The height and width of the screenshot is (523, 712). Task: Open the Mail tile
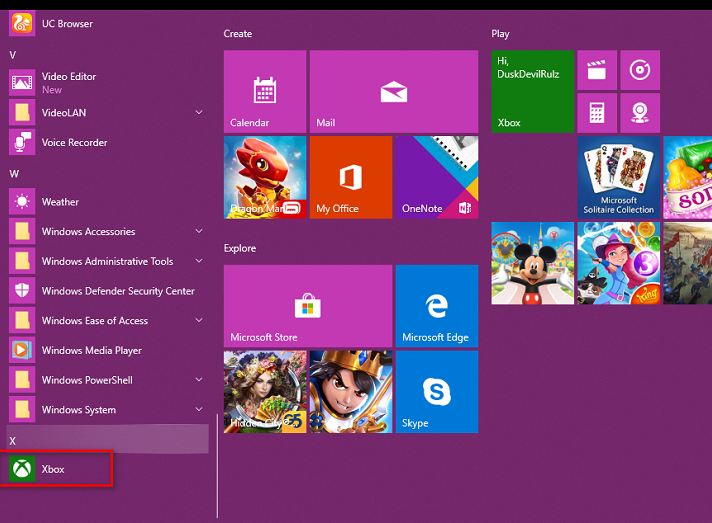coord(394,91)
